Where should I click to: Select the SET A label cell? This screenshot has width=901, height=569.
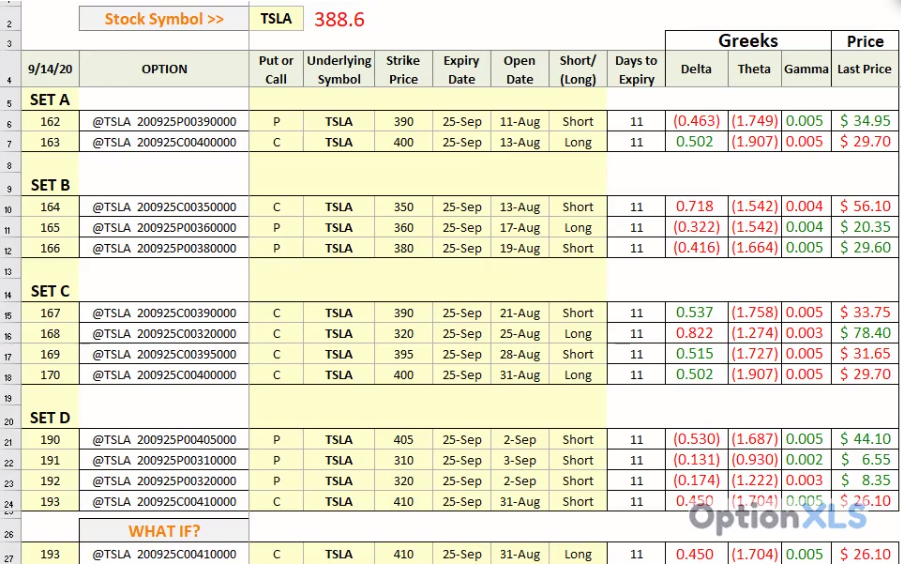click(50, 100)
